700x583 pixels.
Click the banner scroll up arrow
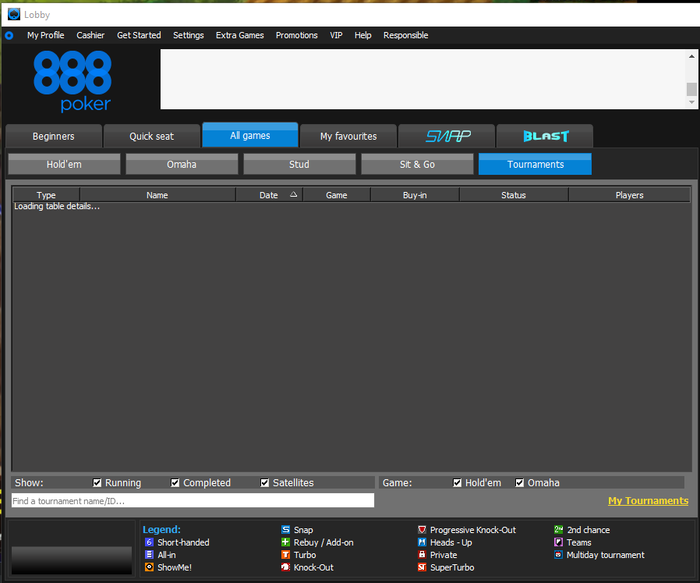692,56
